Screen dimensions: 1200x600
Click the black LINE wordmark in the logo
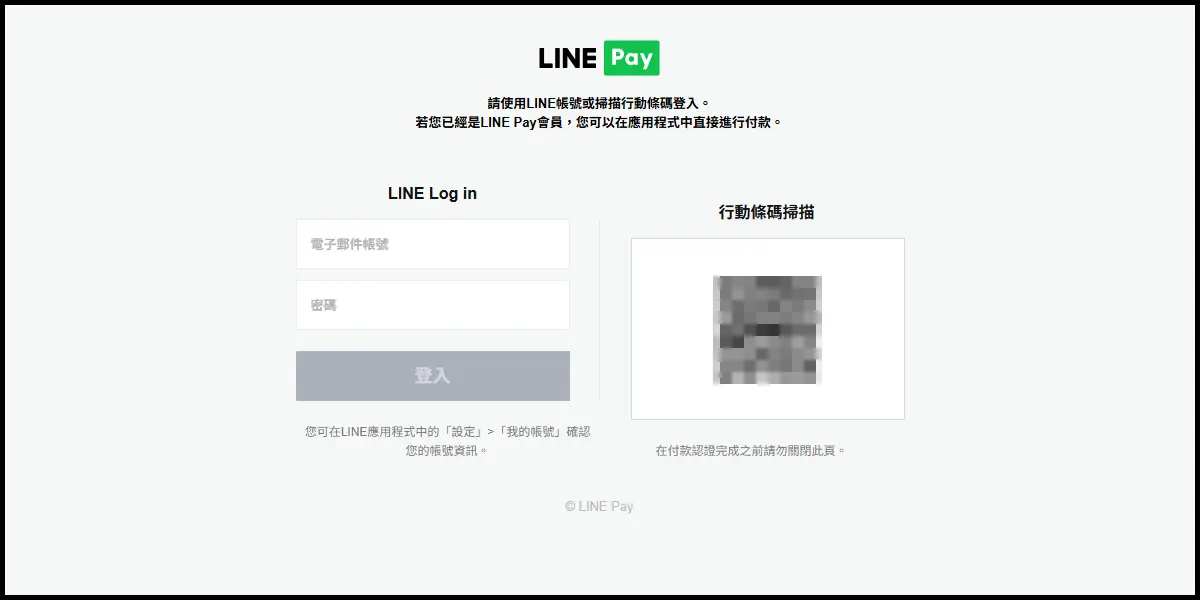[567, 59]
